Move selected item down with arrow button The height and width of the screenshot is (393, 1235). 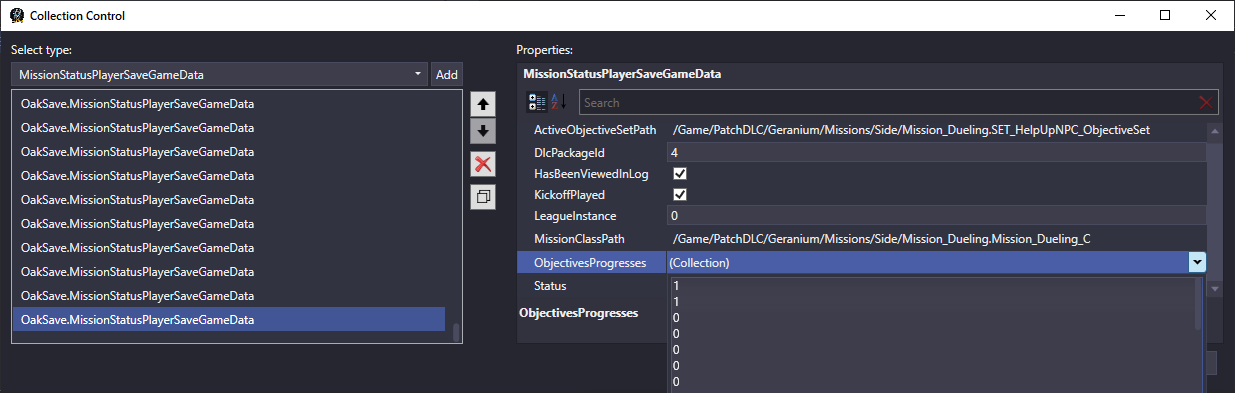[x=483, y=130]
